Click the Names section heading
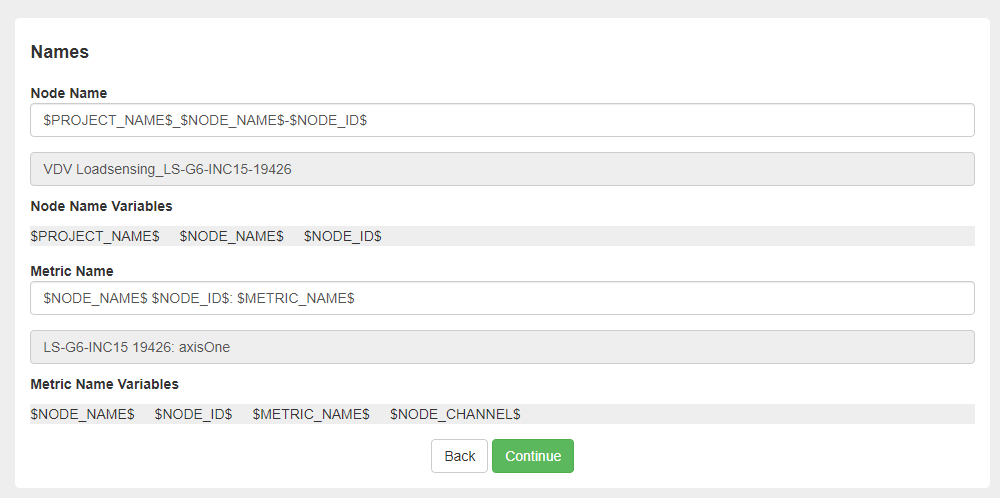The image size is (1000, 498). tap(59, 52)
